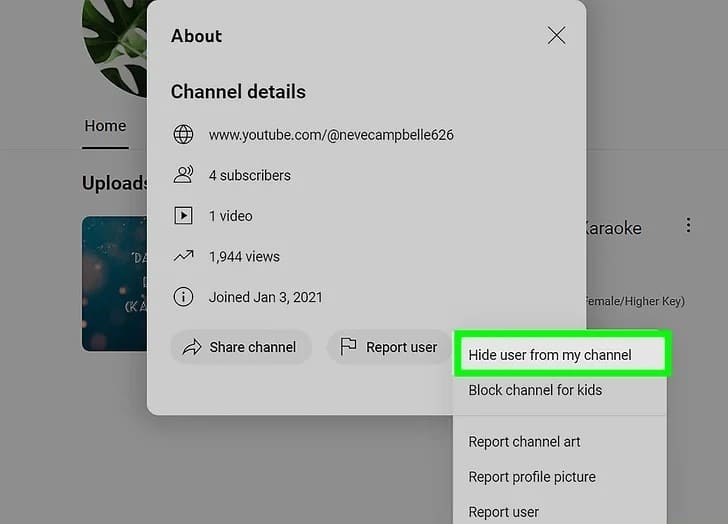Click the globe icon beside channel URL

click(x=183, y=134)
